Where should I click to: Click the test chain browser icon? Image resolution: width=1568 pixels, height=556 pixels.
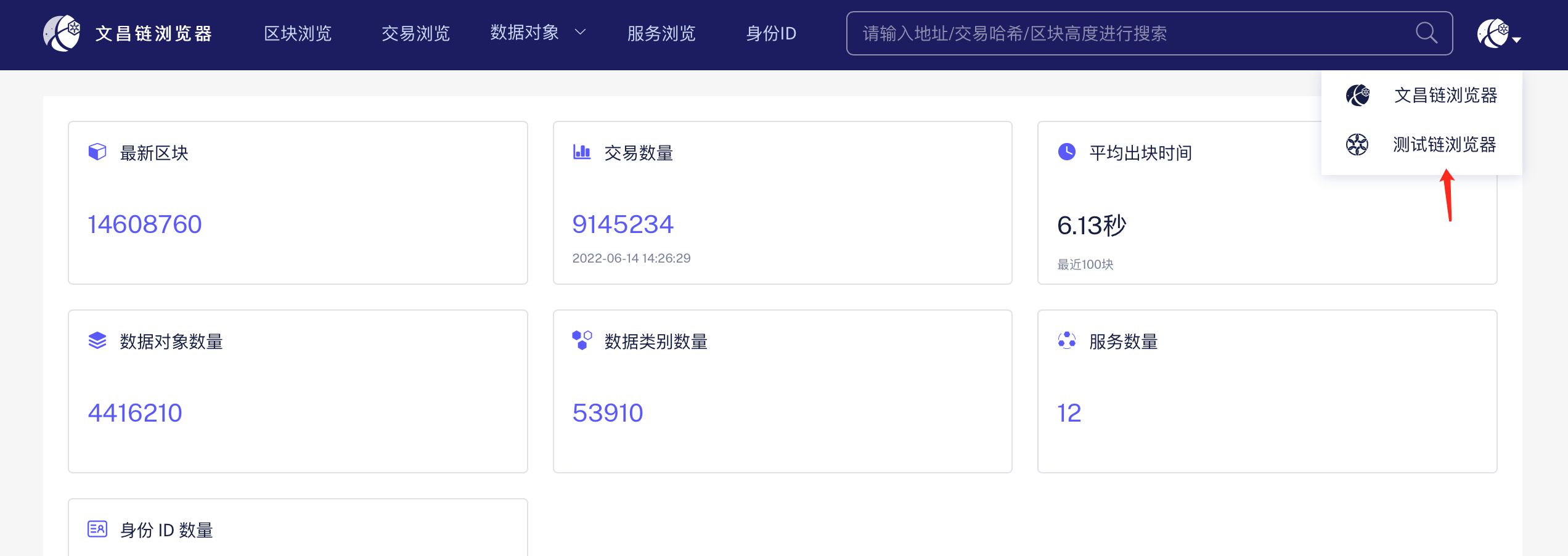click(1357, 145)
